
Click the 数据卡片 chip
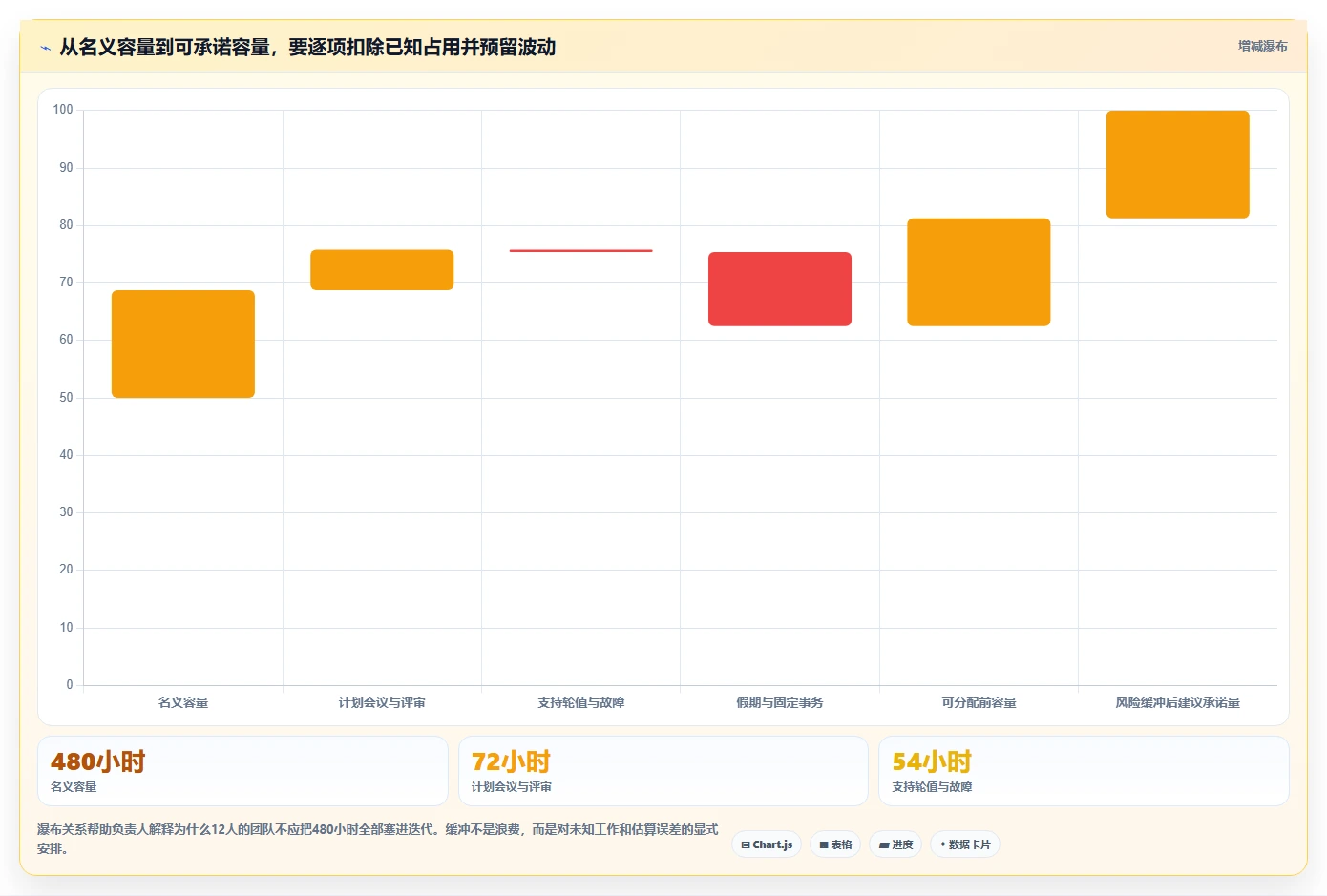tap(965, 844)
